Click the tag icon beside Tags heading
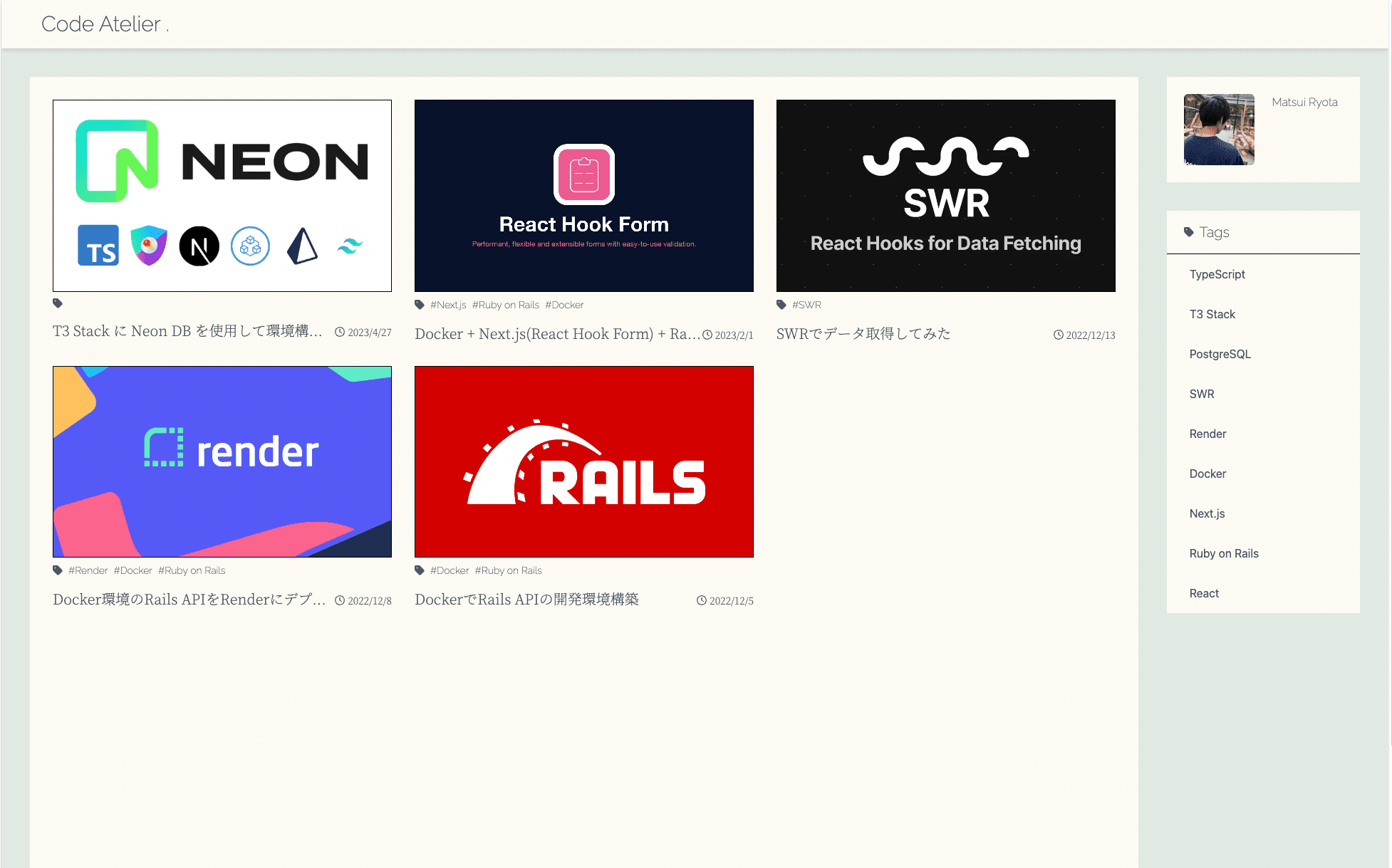Image resolution: width=1392 pixels, height=868 pixels. pyautogui.click(x=1188, y=232)
